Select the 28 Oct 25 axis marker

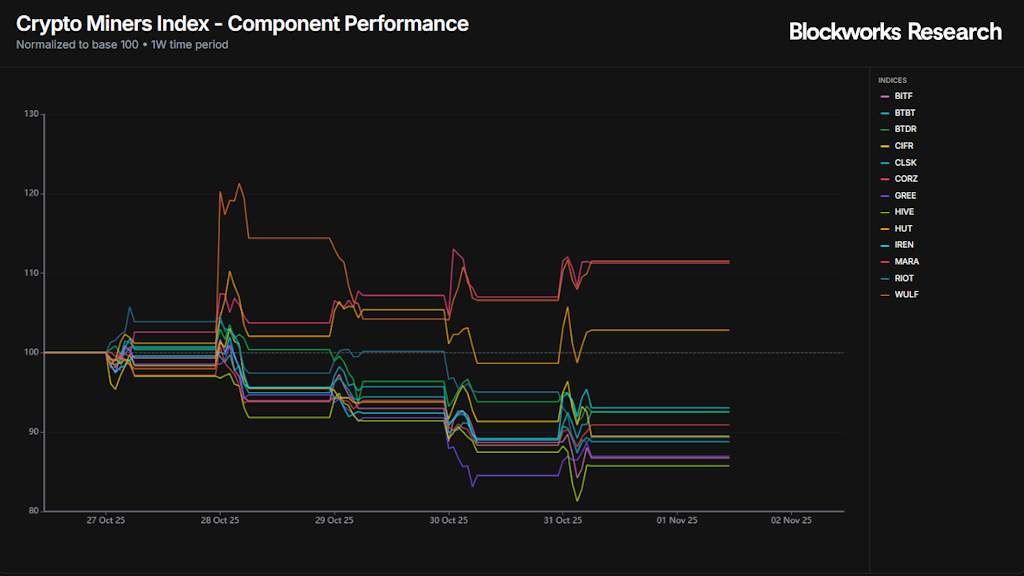coord(219,520)
